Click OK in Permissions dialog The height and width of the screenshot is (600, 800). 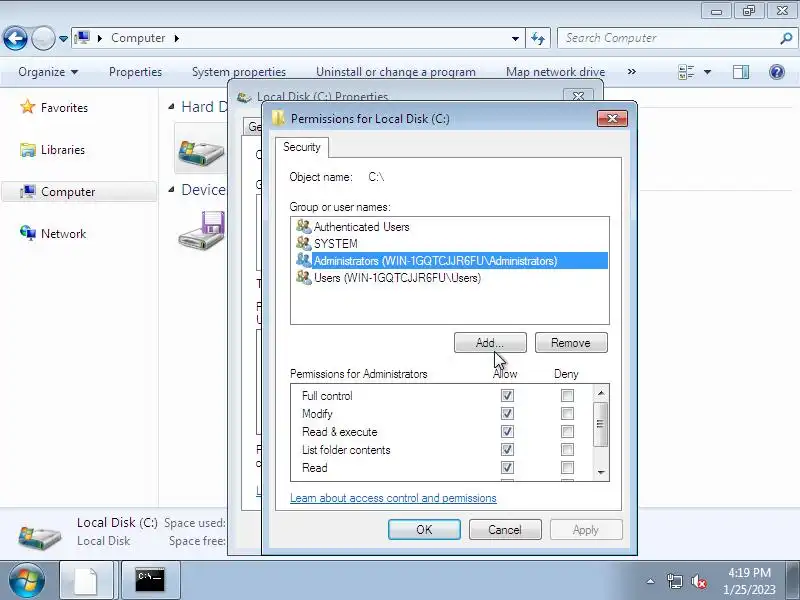424,530
